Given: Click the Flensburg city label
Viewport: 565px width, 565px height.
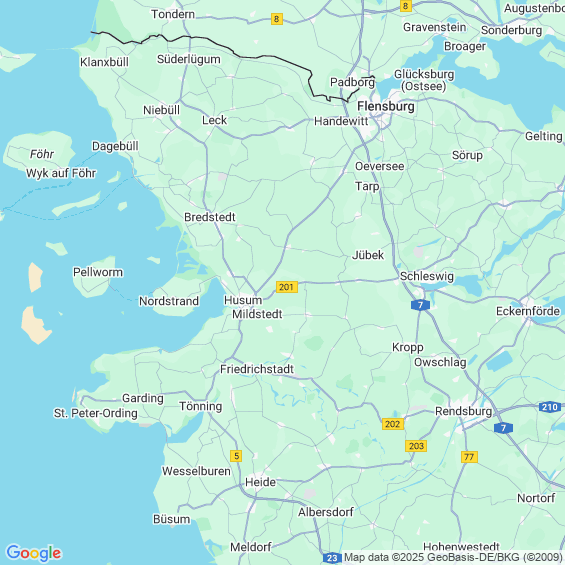Looking at the screenshot, I should (x=386, y=106).
